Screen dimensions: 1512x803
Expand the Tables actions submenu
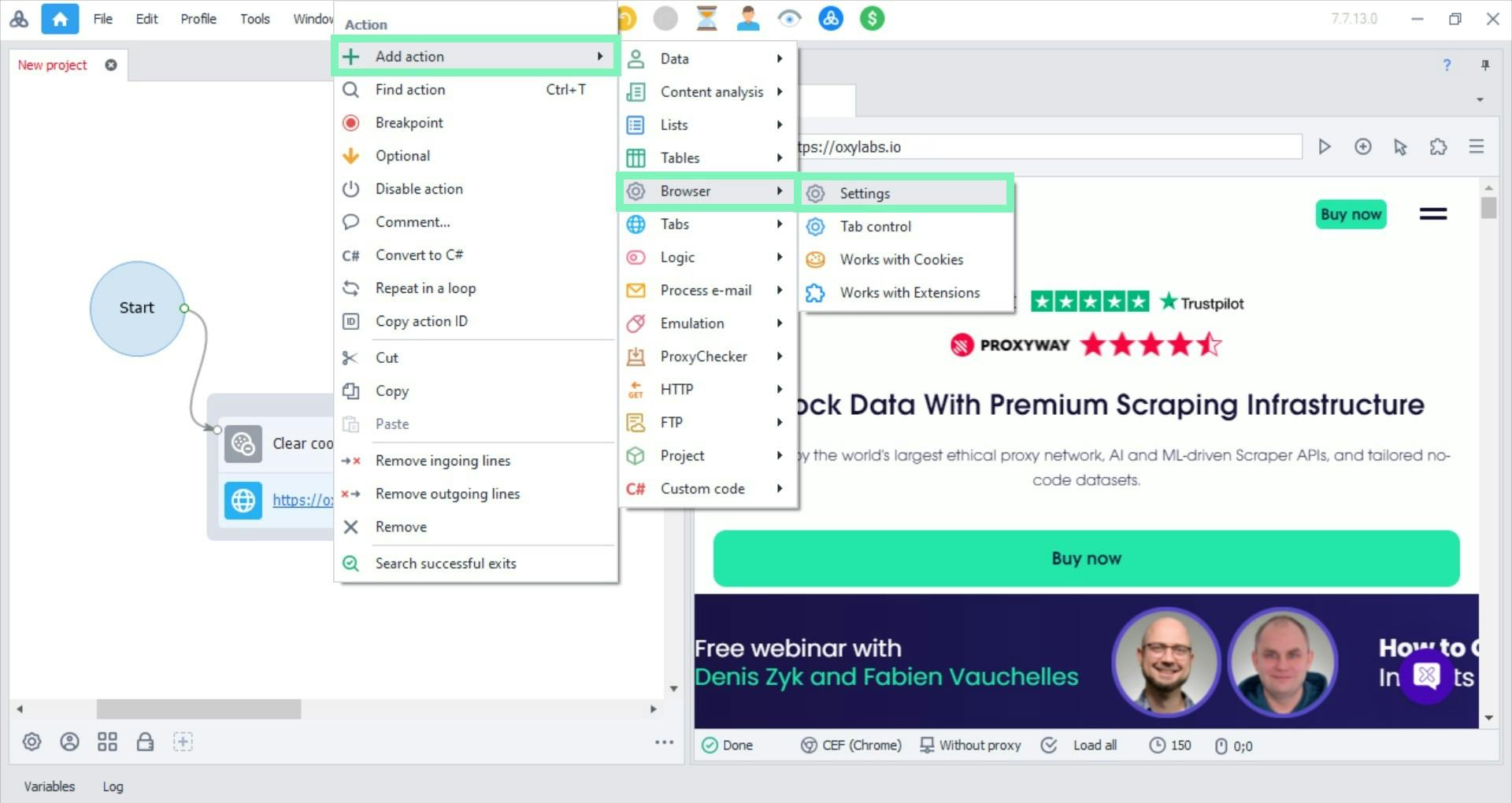pyautogui.click(x=681, y=157)
